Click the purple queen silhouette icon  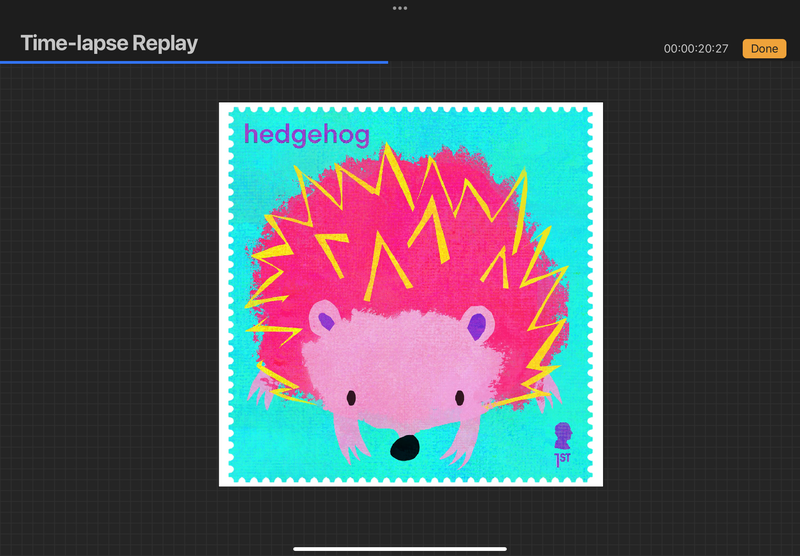point(564,436)
